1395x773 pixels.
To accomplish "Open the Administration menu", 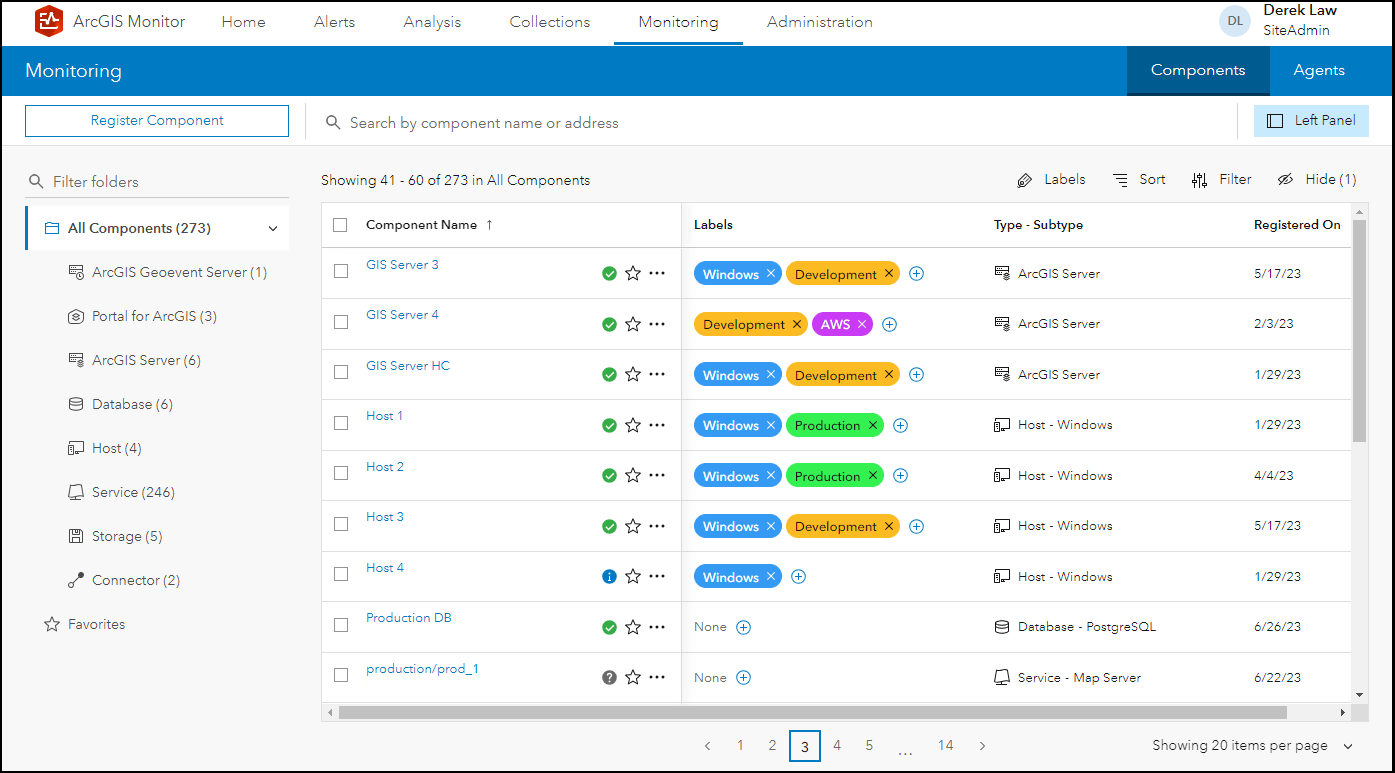I will [x=820, y=22].
